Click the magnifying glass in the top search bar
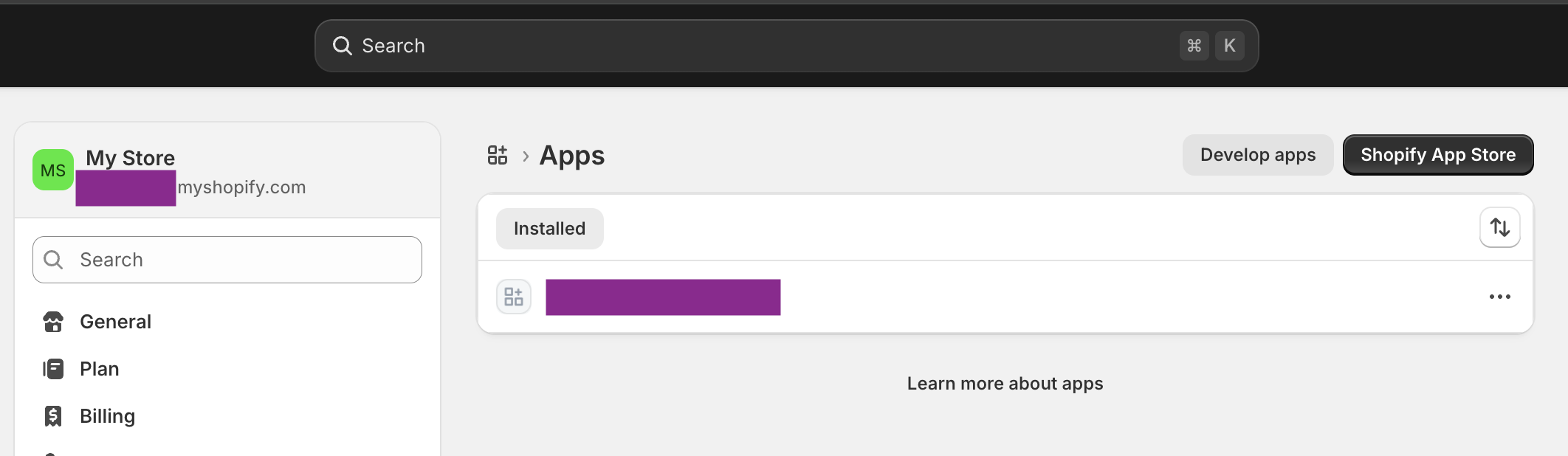 (x=342, y=45)
